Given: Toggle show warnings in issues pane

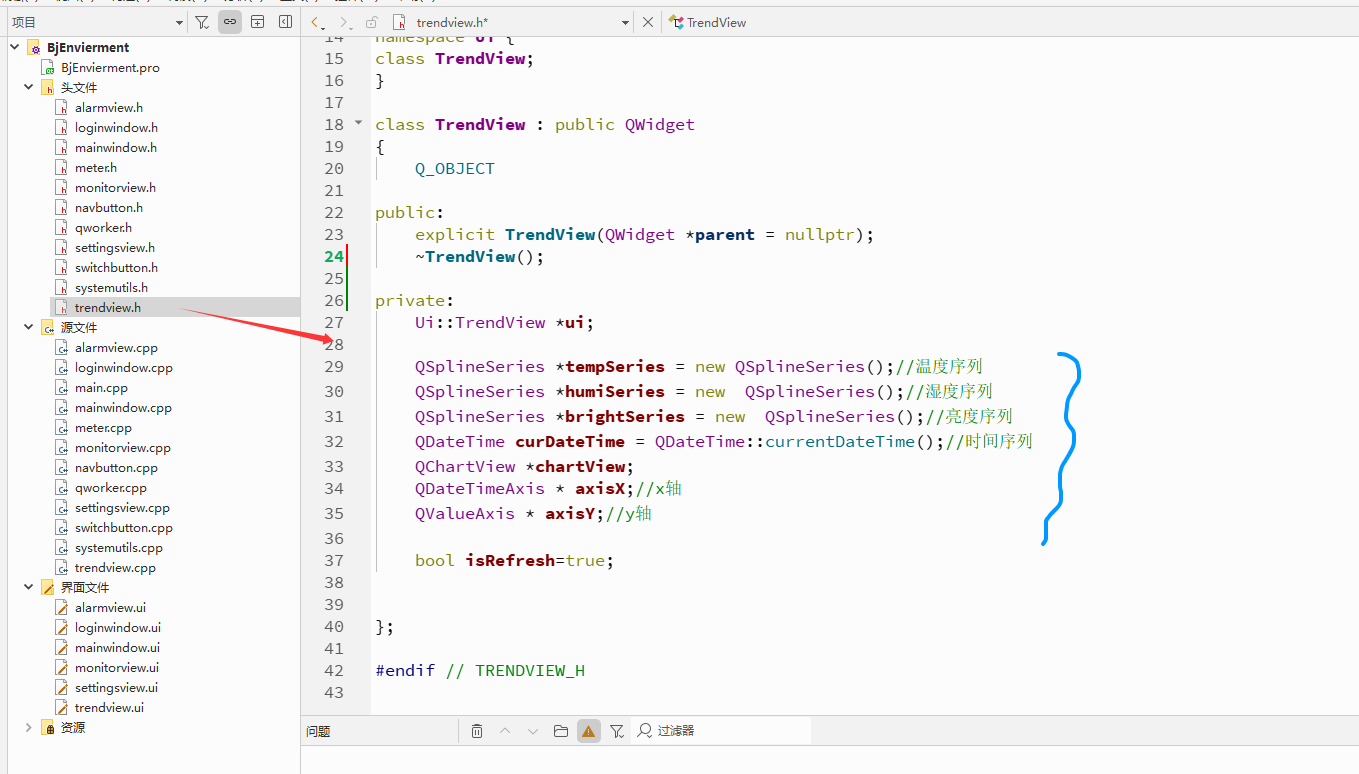Looking at the screenshot, I should tap(588, 731).
